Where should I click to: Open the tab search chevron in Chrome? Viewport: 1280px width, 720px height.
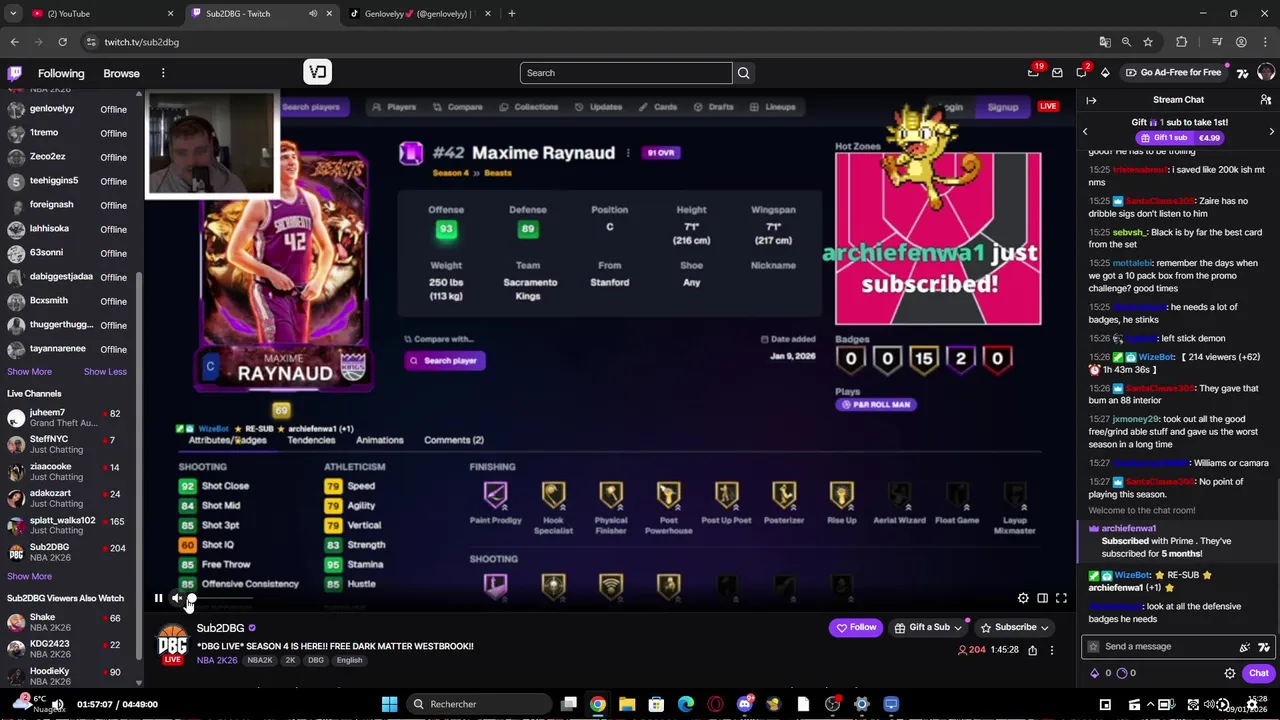coord(13,14)
